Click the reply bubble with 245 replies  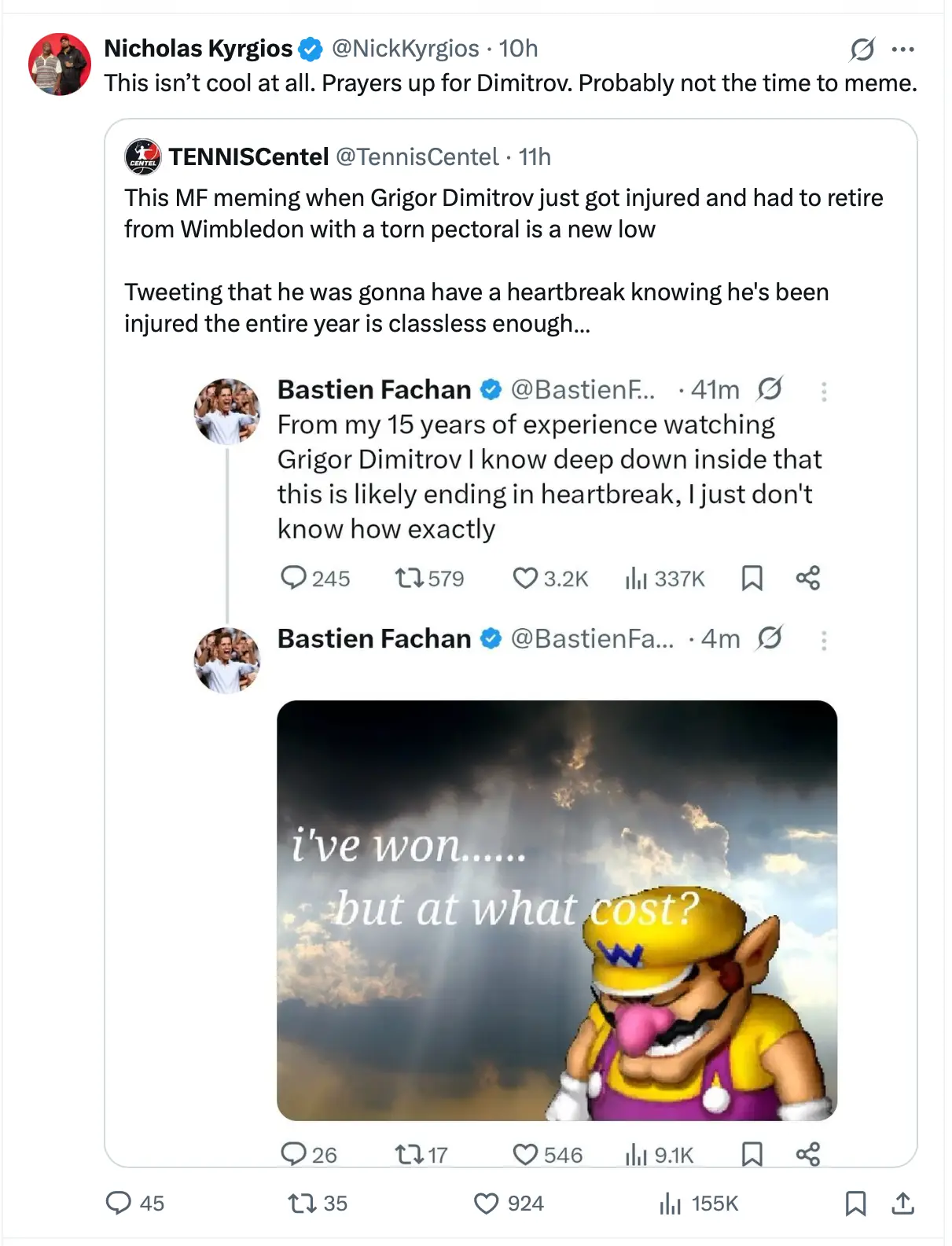293,579
